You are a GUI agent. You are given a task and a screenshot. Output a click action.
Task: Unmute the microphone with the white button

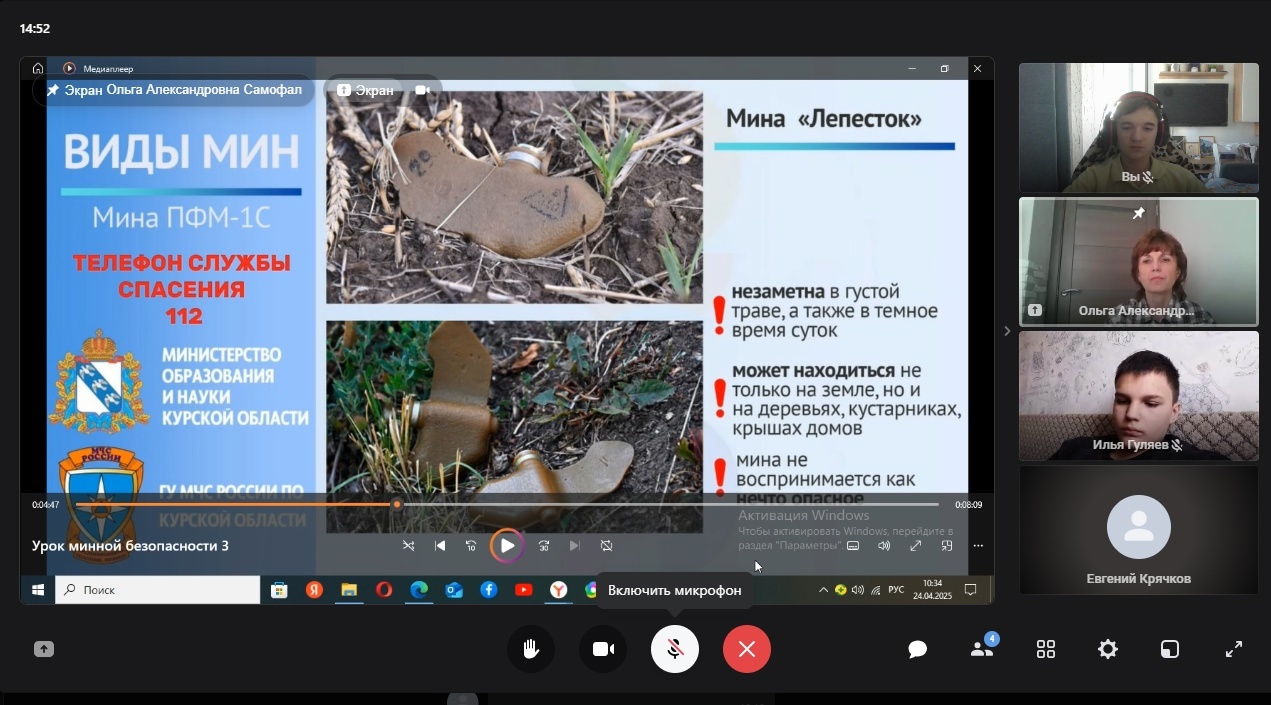click(675, 649)
